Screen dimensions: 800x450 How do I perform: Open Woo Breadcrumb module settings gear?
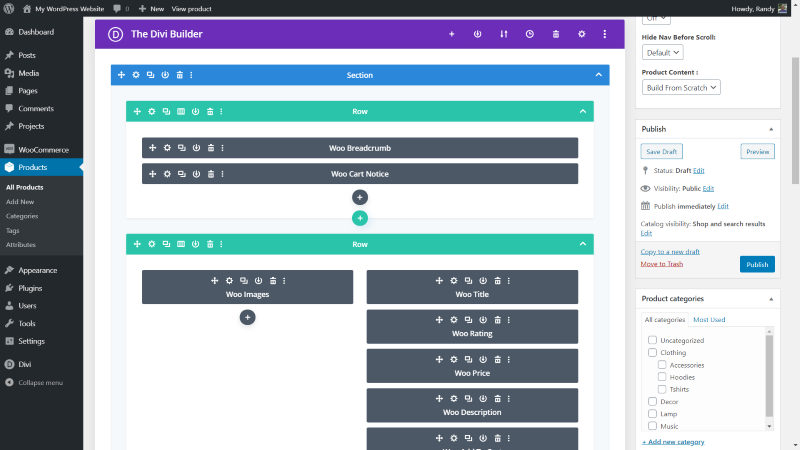[167, 148]
